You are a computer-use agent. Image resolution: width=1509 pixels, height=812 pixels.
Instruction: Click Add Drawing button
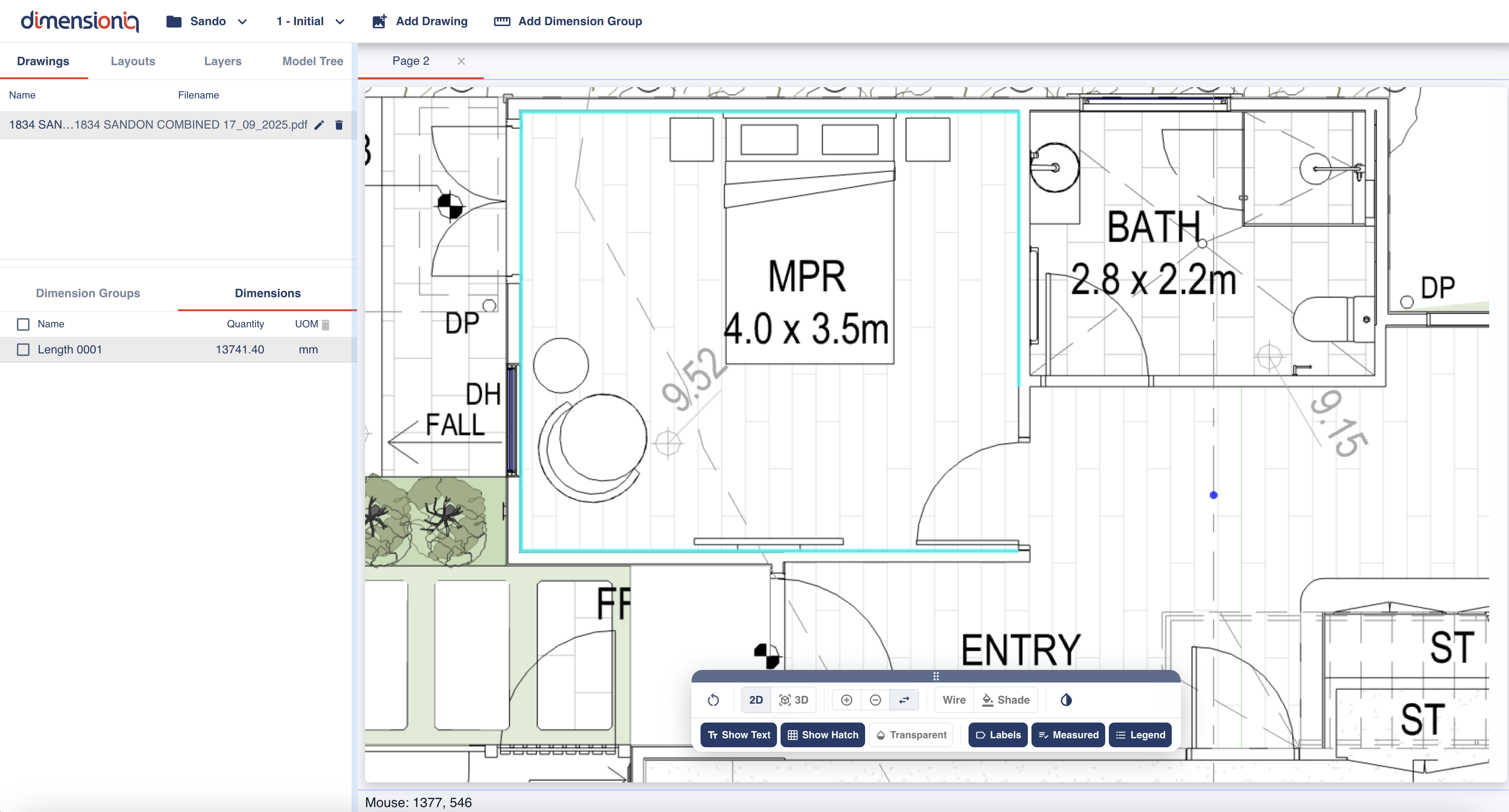420,21
